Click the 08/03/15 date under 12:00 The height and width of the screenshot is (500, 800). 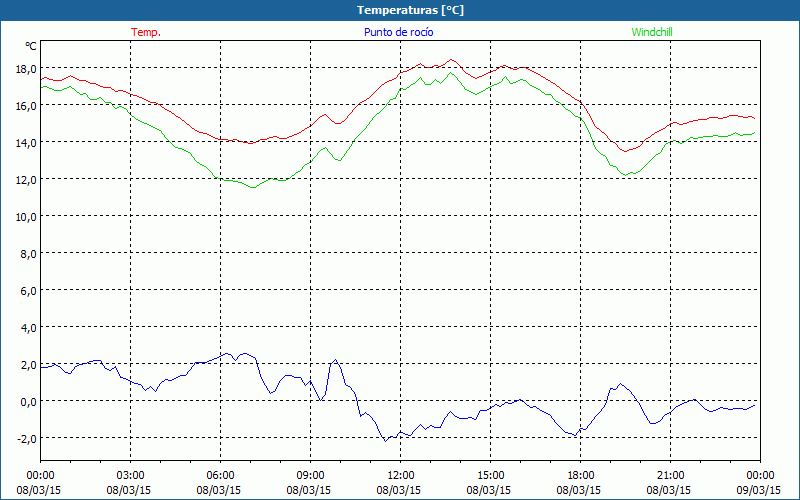coord(398,490)
